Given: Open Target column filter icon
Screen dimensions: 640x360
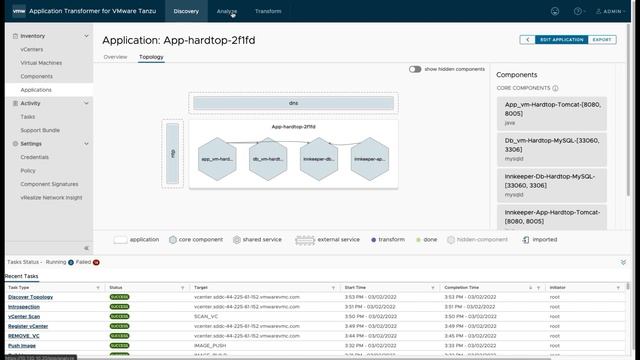Looking at the screenshot, I should coord(333,288).
